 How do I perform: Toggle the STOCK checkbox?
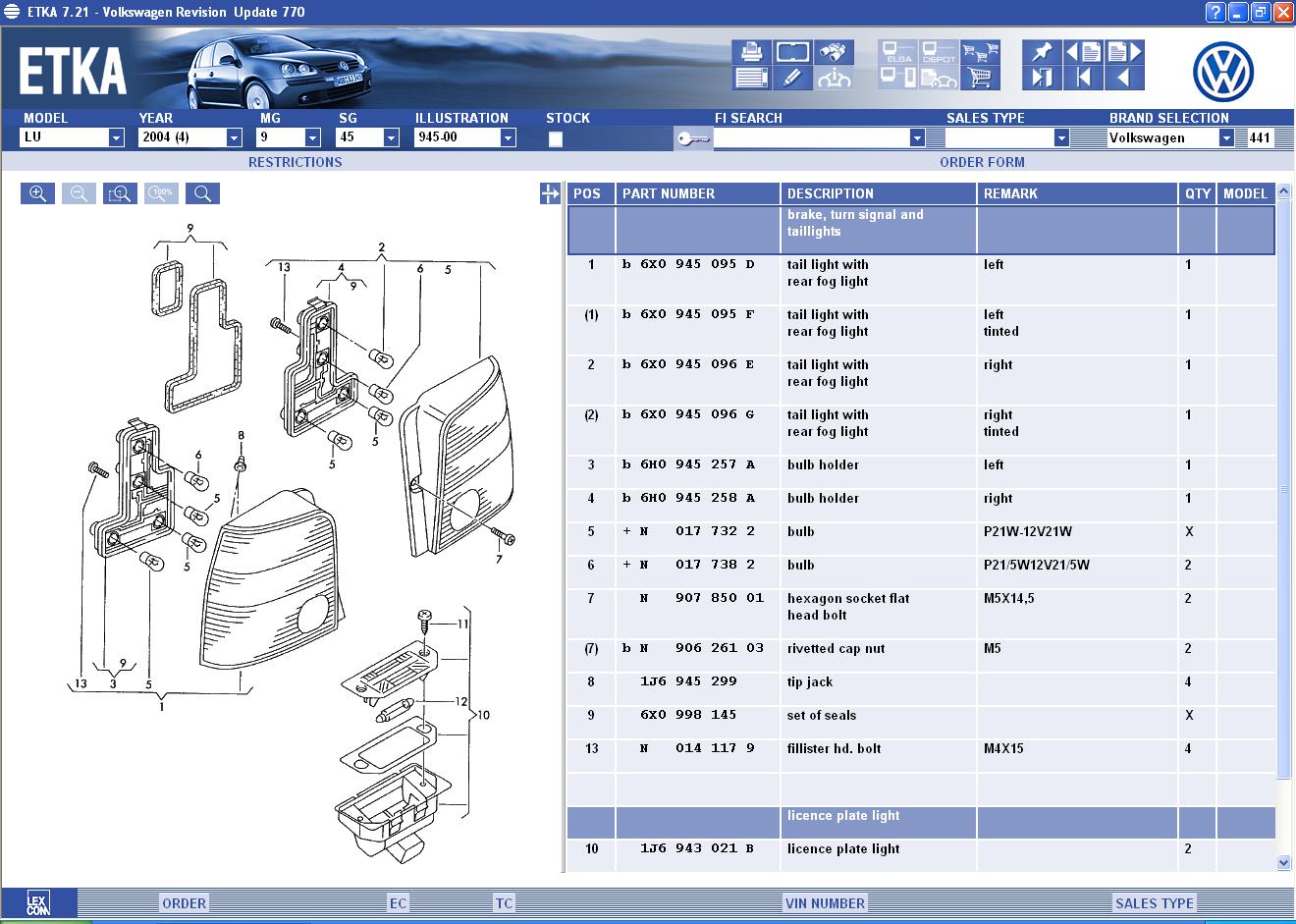556,138
